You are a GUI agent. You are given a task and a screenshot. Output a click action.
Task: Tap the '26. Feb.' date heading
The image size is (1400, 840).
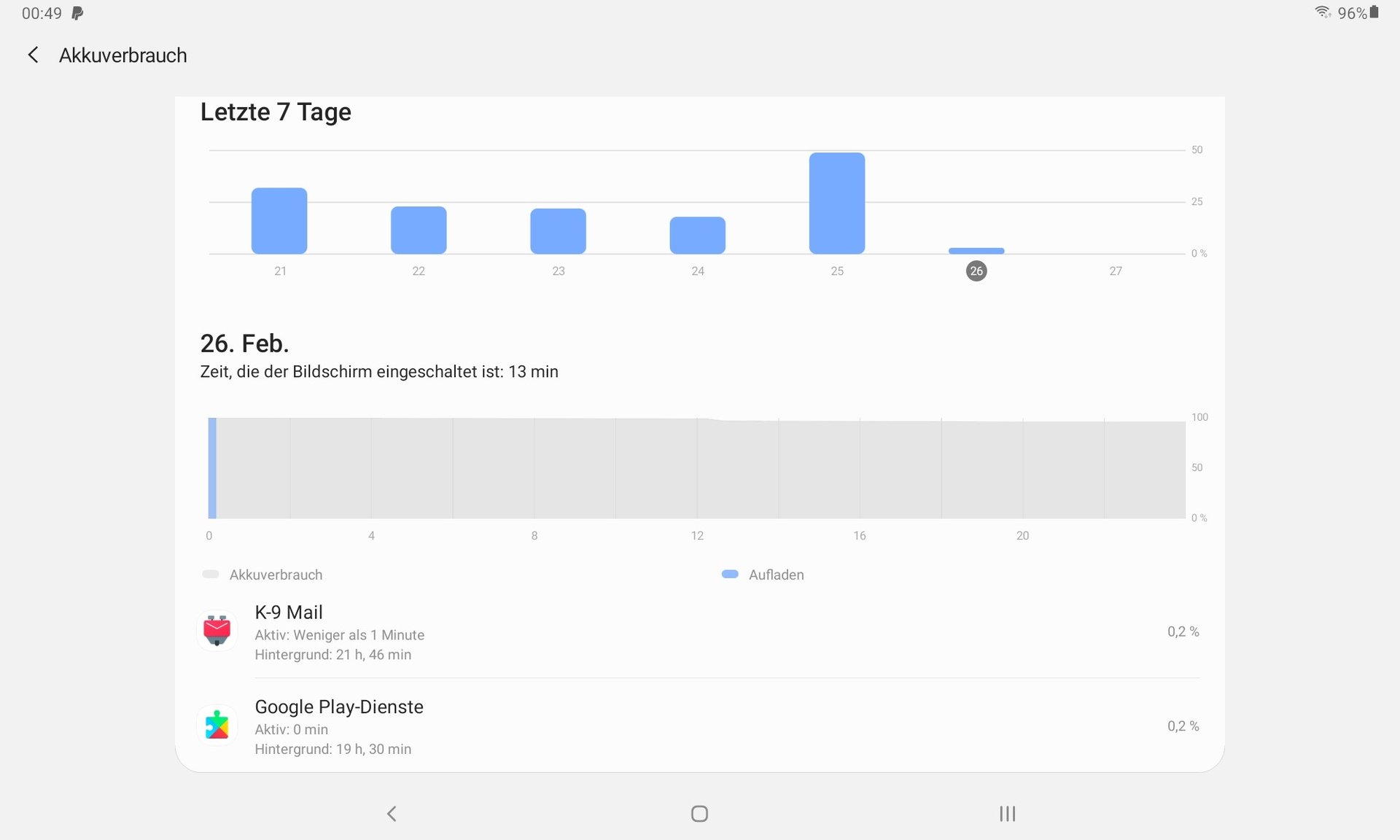tap(244, 343)
